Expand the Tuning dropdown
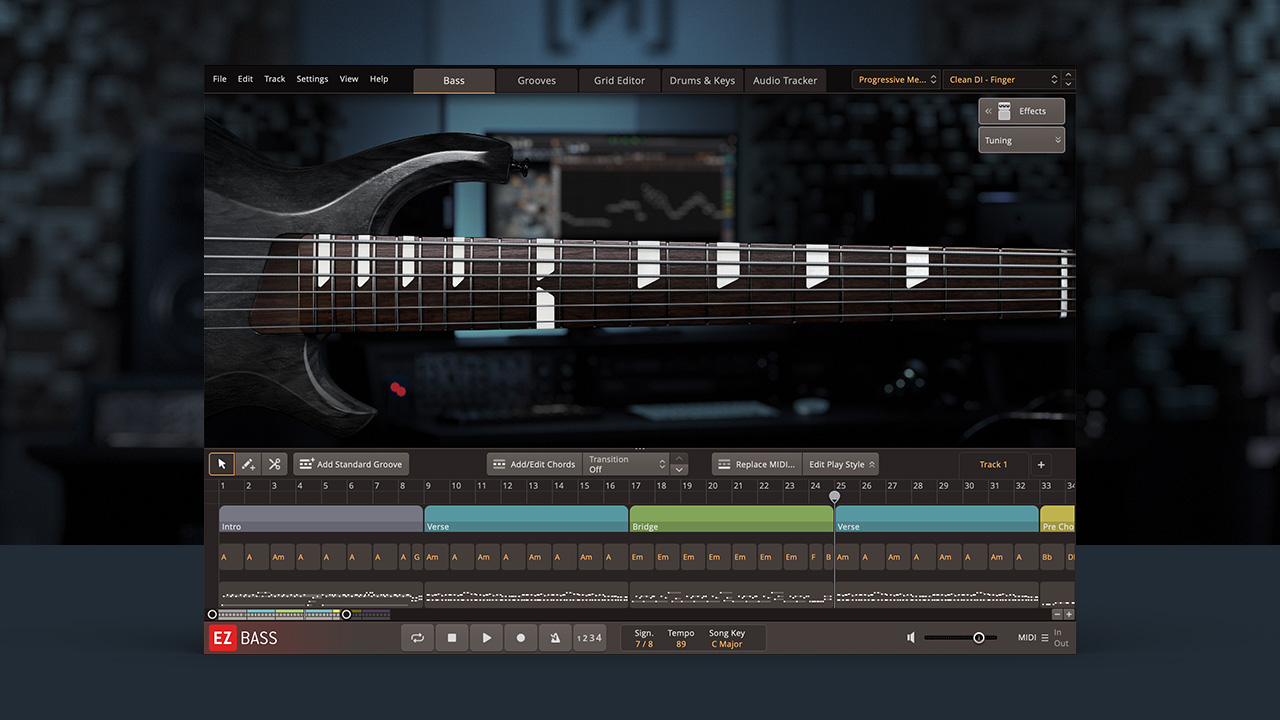This screenshot has height=720, width=1280. click(1022, 141)
